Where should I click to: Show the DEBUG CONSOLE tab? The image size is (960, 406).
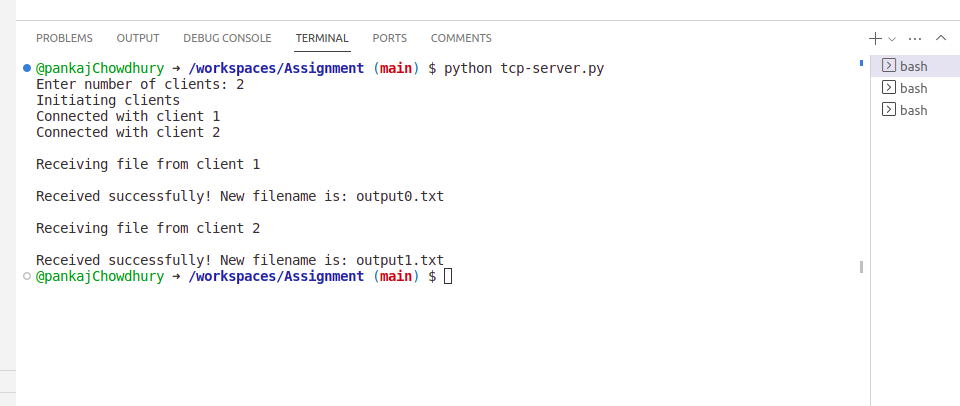[227, 38]
